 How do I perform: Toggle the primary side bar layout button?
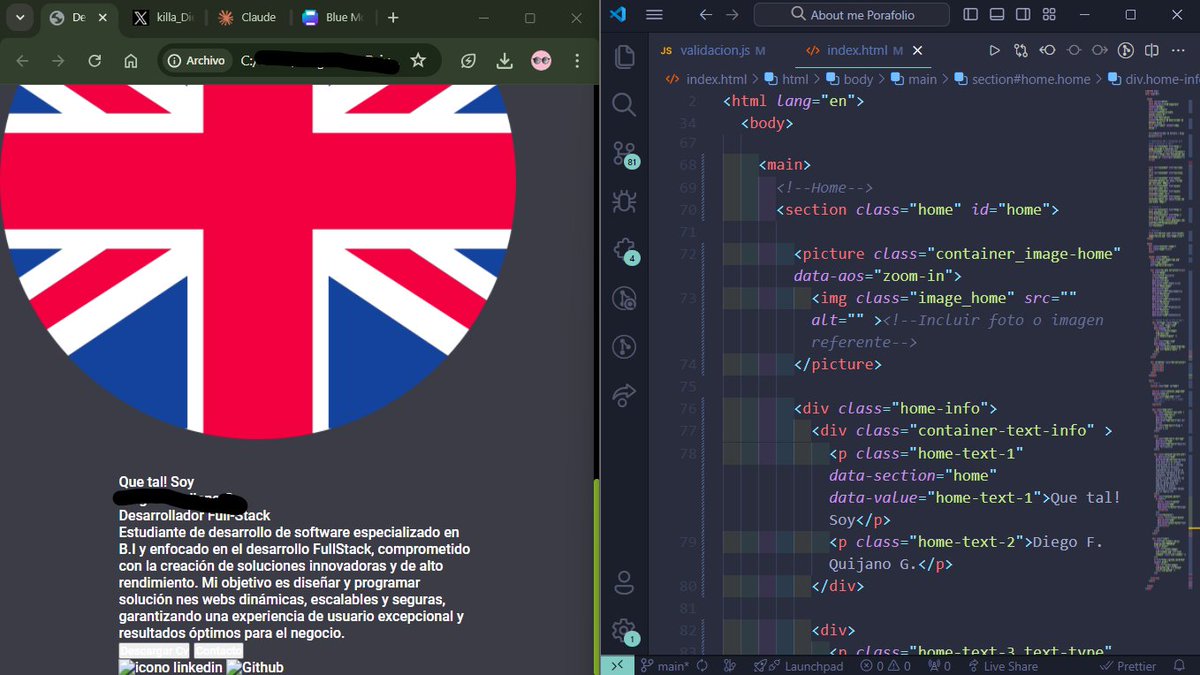tap(971, 14)
